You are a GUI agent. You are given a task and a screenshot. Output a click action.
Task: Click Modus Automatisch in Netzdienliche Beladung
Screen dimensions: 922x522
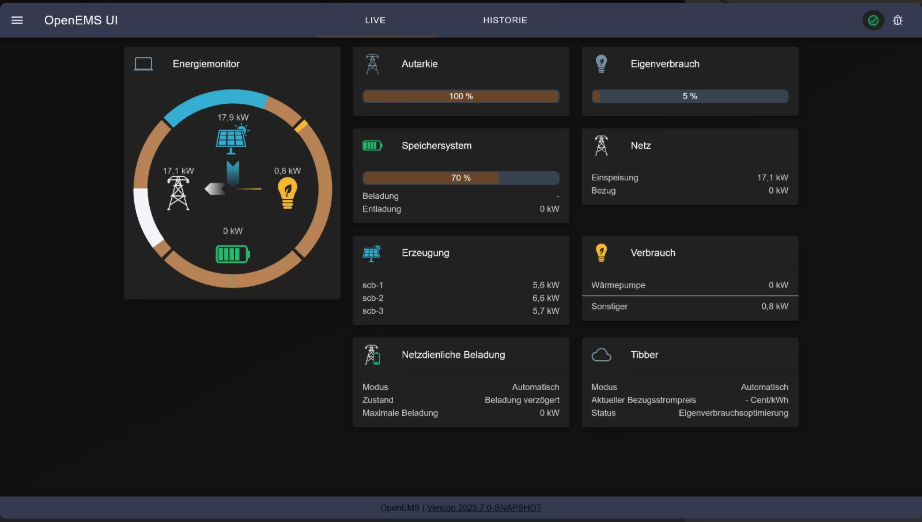point(461,387)
